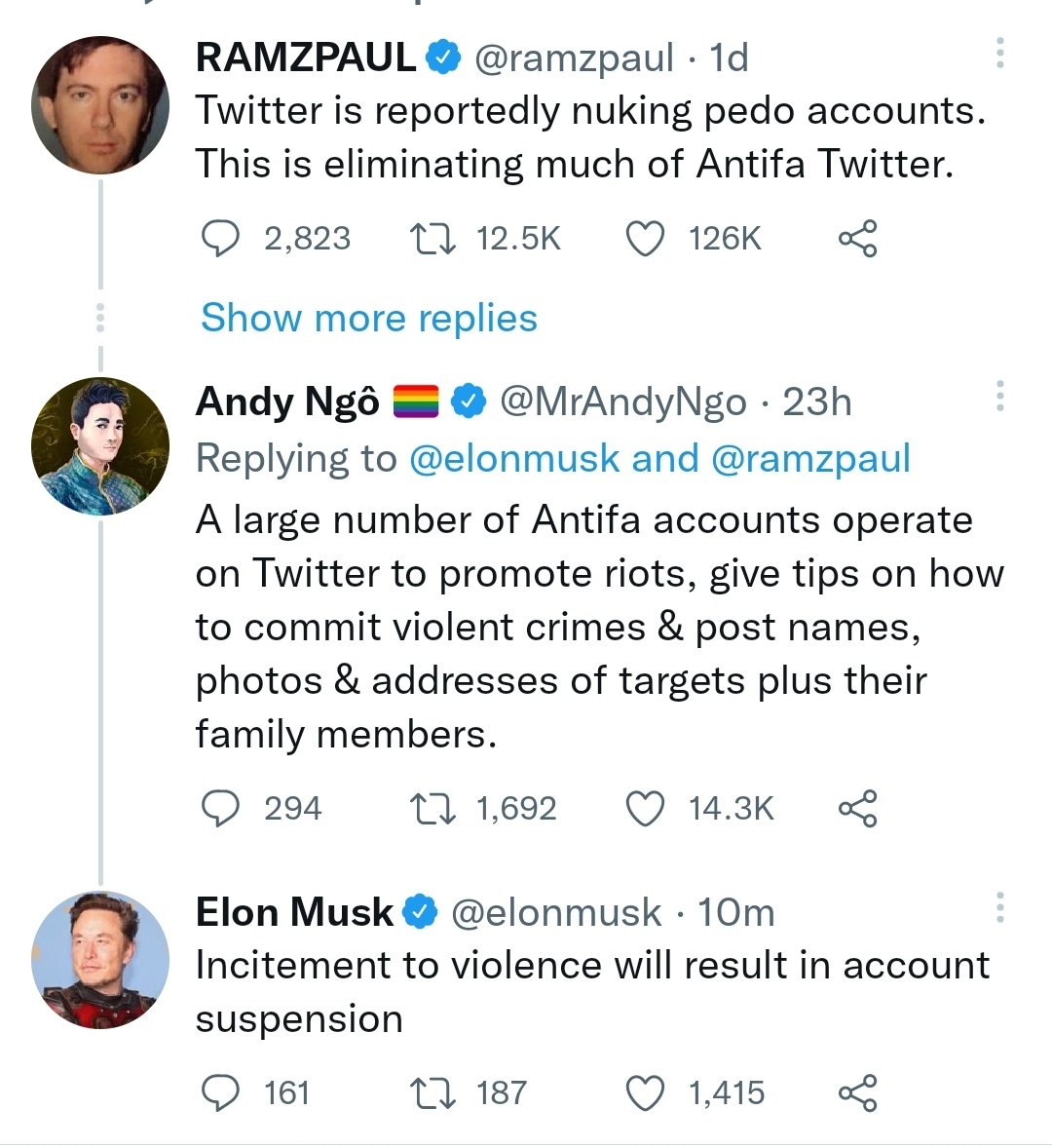Open more options on Andy Ngô's tweet
Viewport: 1052px width, 1148px height.
(x=999, y=397)
